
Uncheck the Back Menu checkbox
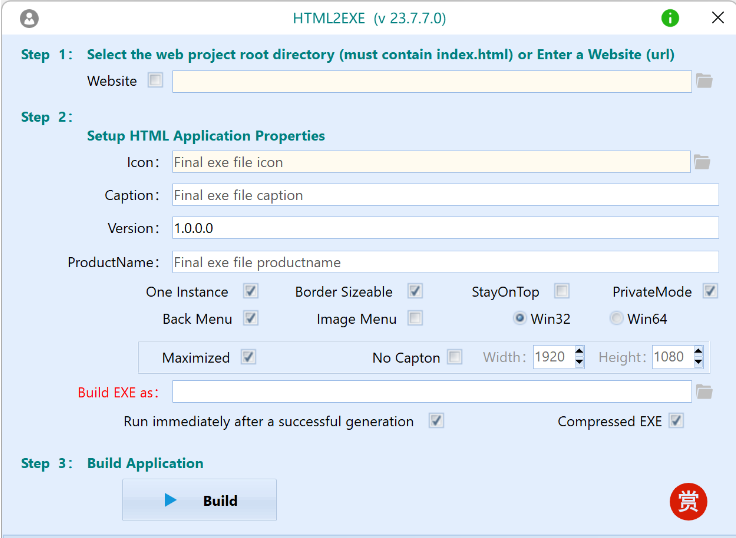251,318
